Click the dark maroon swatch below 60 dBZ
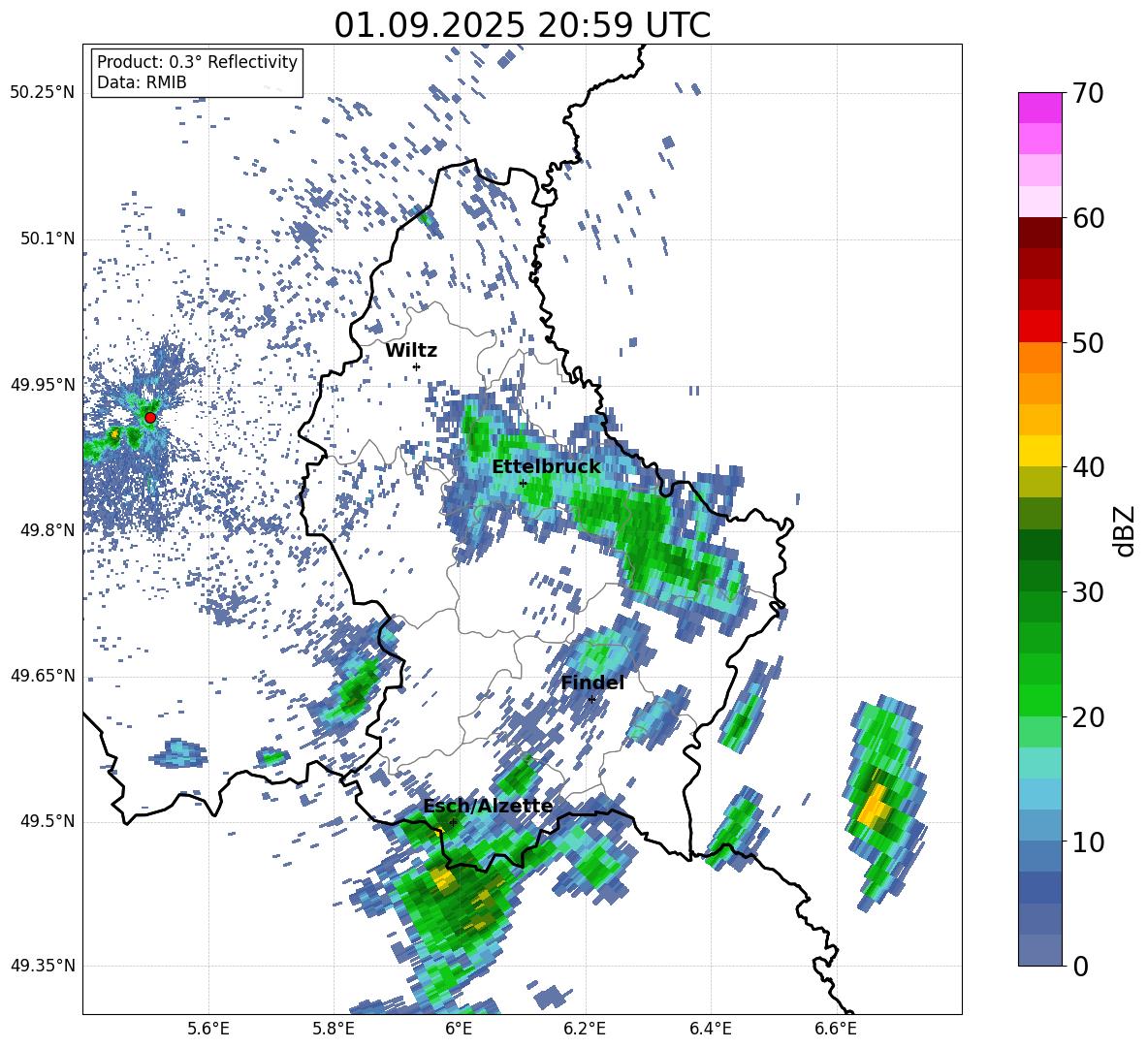 (1039, 233)
